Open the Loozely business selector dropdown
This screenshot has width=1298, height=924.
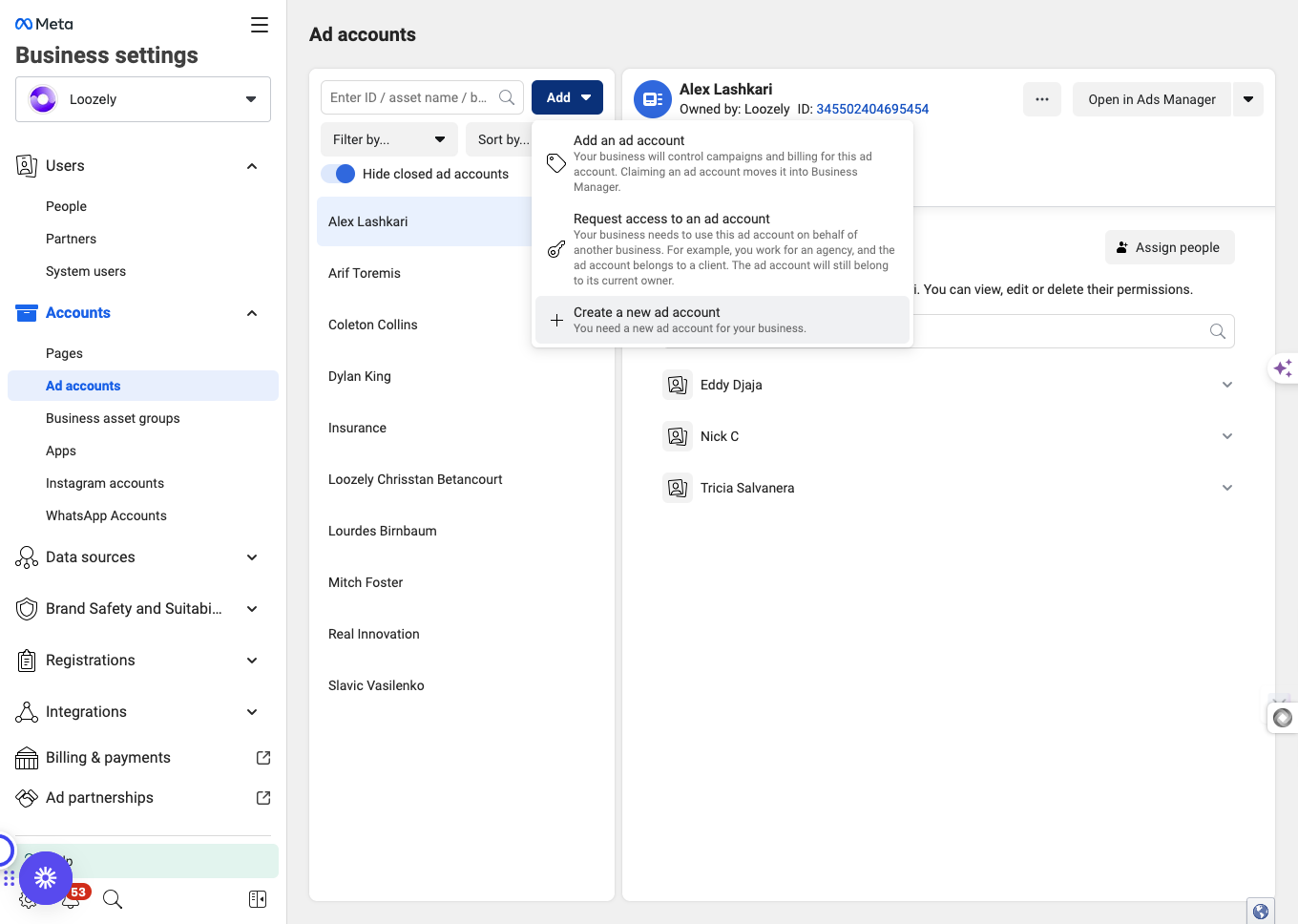[x=143, y=99]
